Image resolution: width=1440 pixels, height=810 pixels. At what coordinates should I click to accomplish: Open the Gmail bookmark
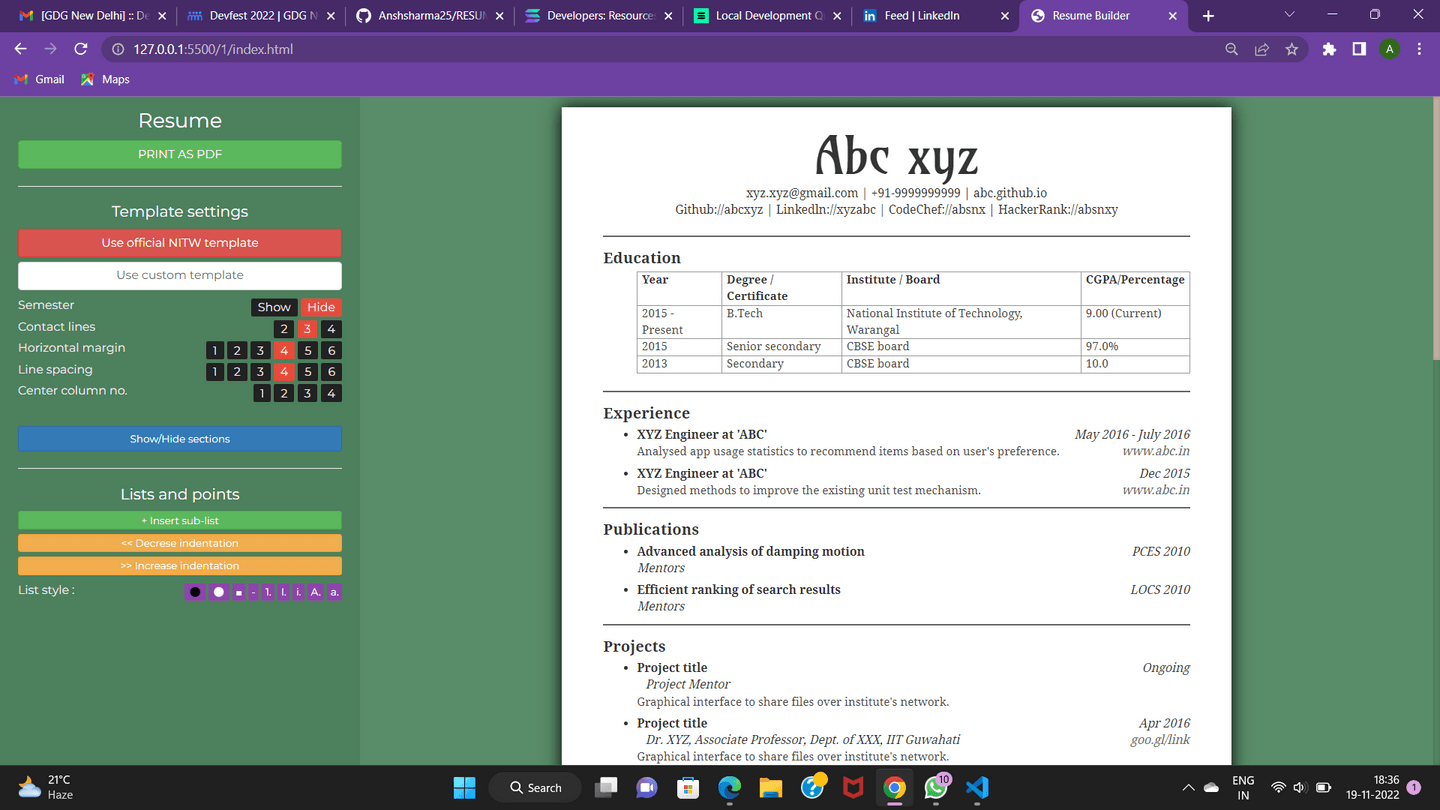40,79
